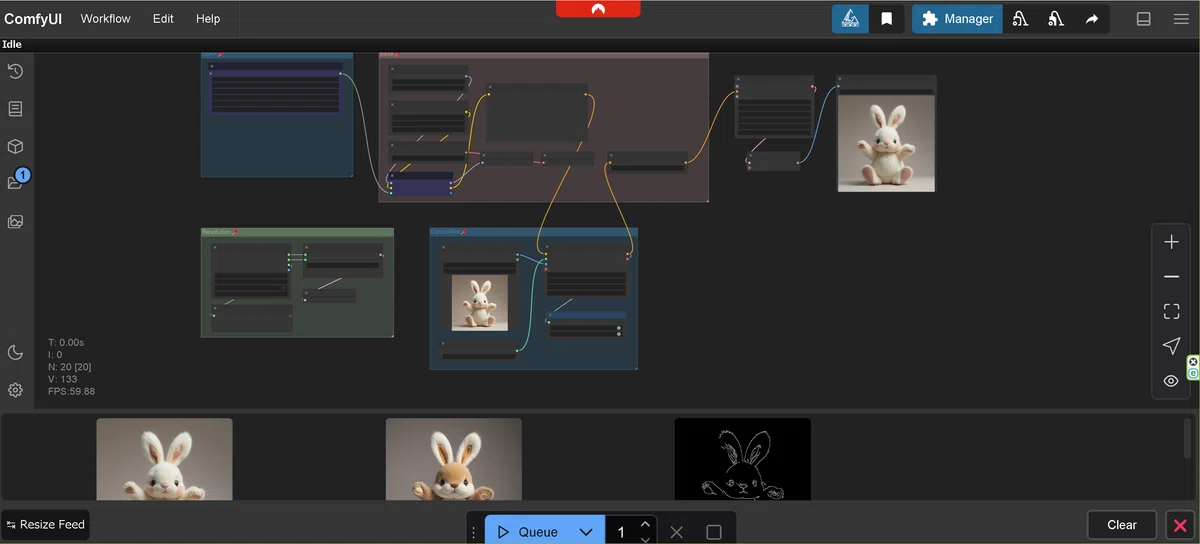Click the ComfyUI logo text
Screen dimensions: 1200x544
33,19
